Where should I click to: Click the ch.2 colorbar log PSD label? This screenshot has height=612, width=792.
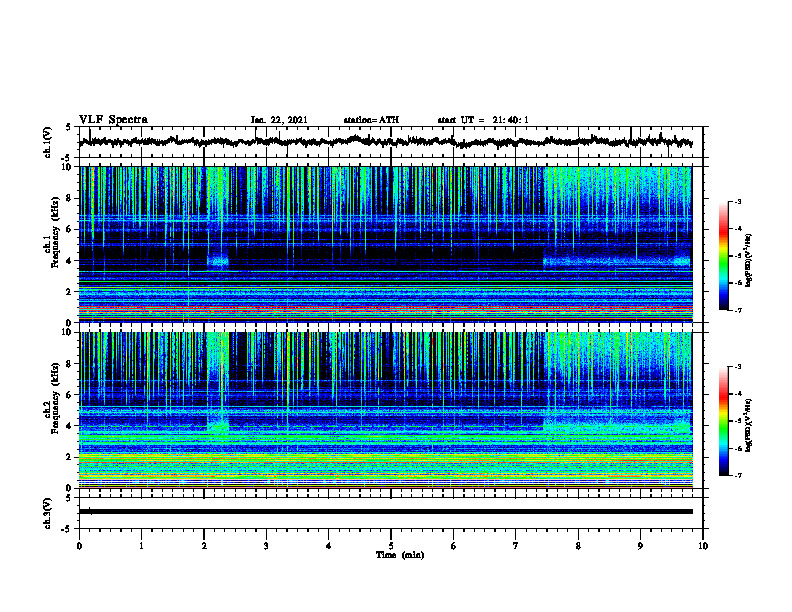click(749, 425)
